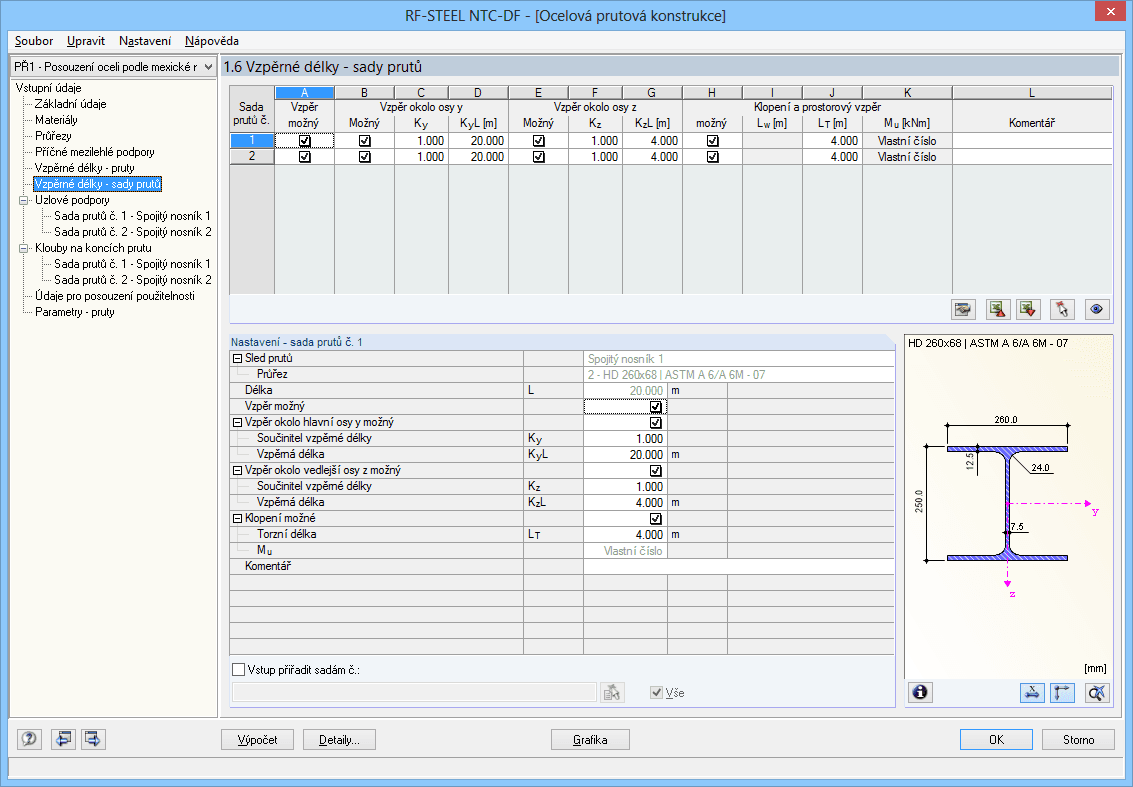Collapse 'Vzpěr okolo hlavní osy y možný' group

(x=237, y=422)
